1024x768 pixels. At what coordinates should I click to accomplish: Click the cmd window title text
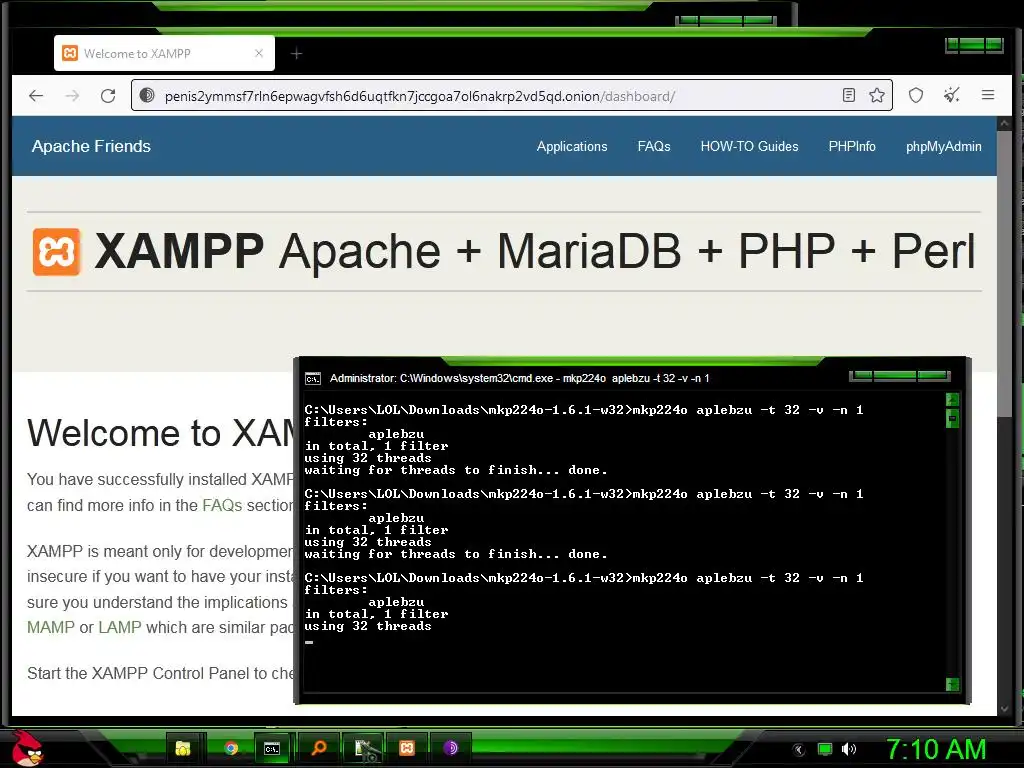coord(519,379)
